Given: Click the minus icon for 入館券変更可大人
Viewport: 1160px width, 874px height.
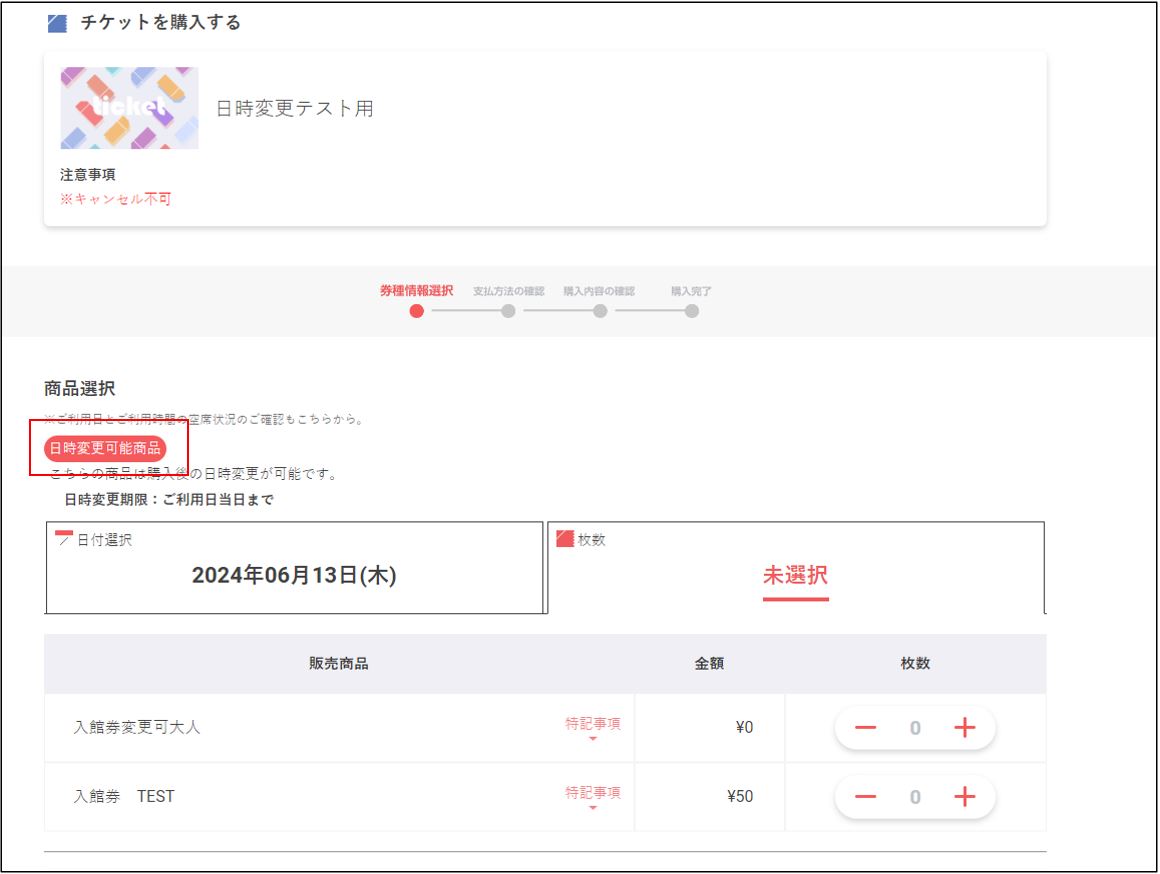Looking at the screenshot, I should click(865, 728).
